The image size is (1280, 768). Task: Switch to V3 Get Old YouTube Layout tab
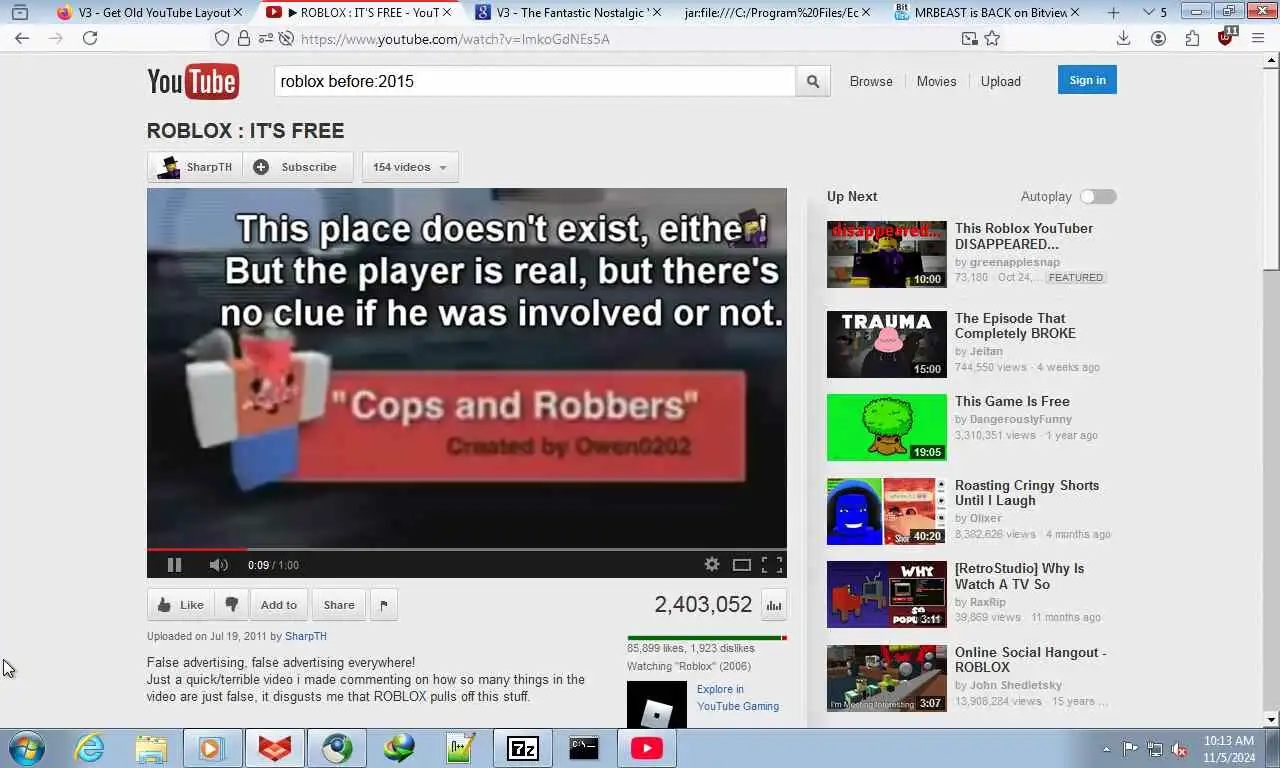coord(154,13)
